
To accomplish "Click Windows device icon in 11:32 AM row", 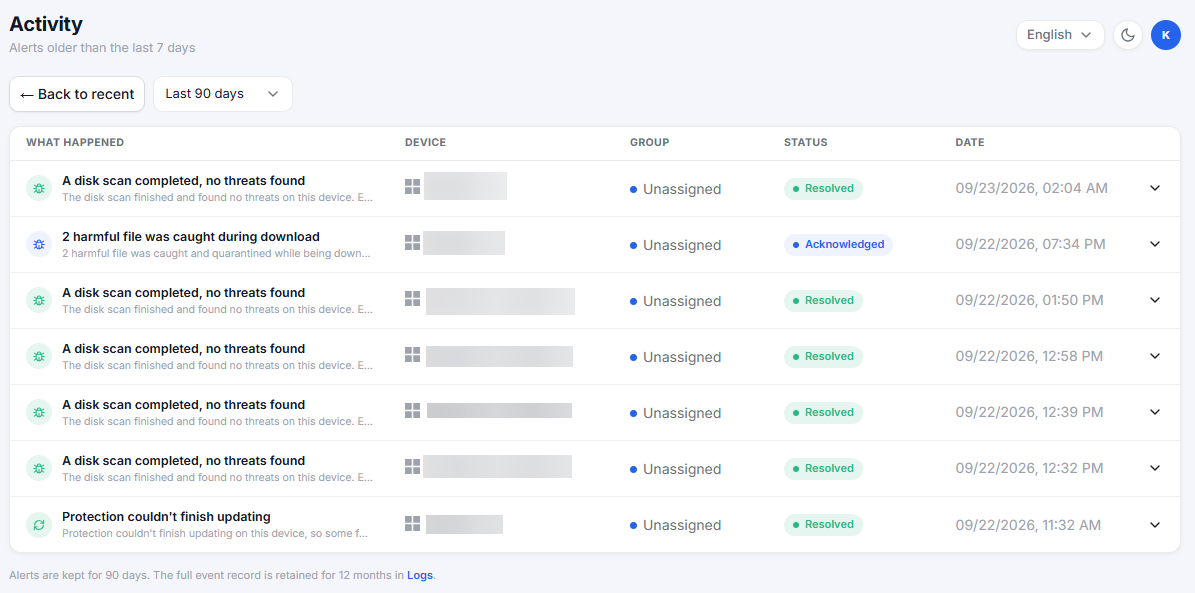I will 412,523.
